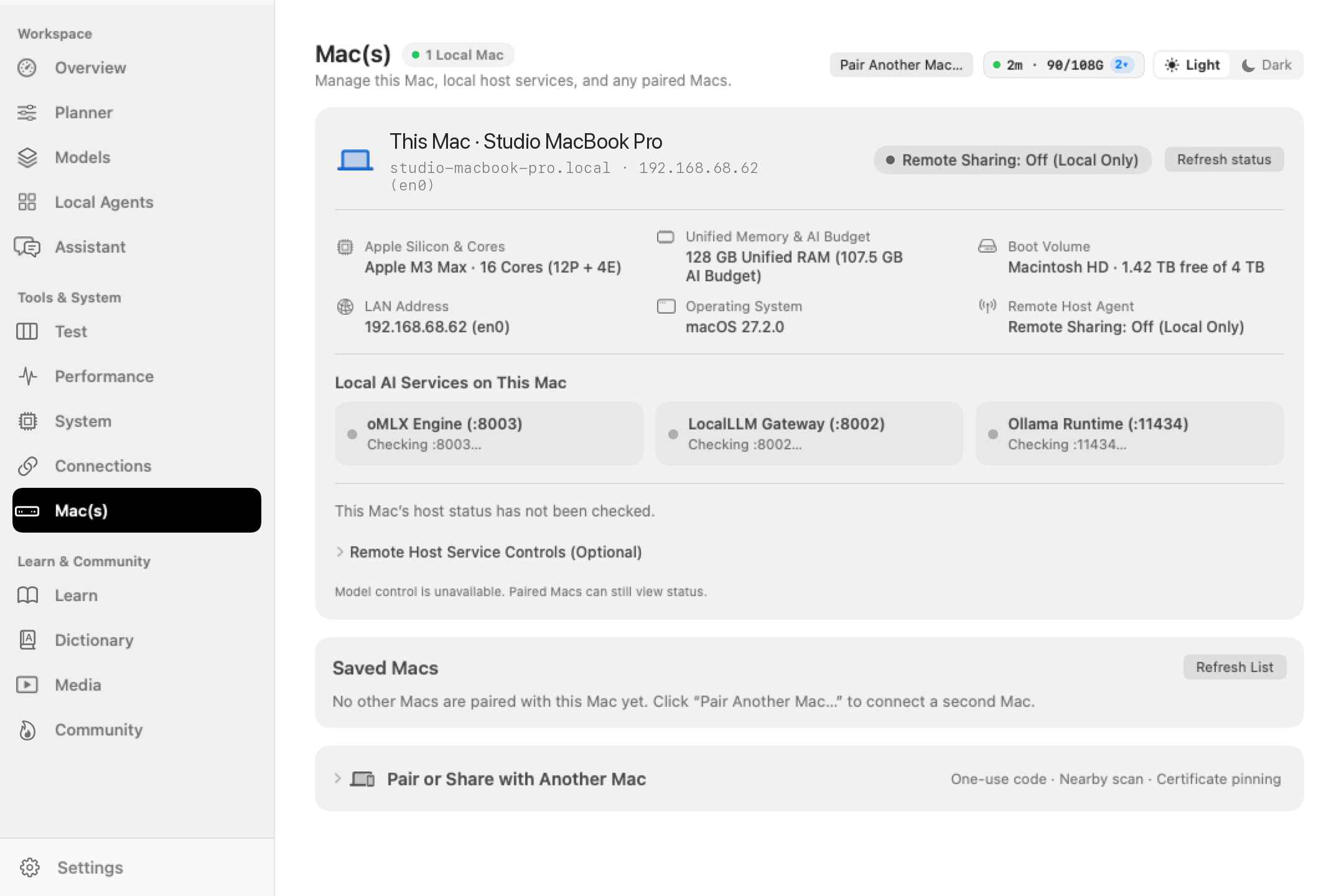
Task: Click the Community flame icon
Action: pos(27,730)
